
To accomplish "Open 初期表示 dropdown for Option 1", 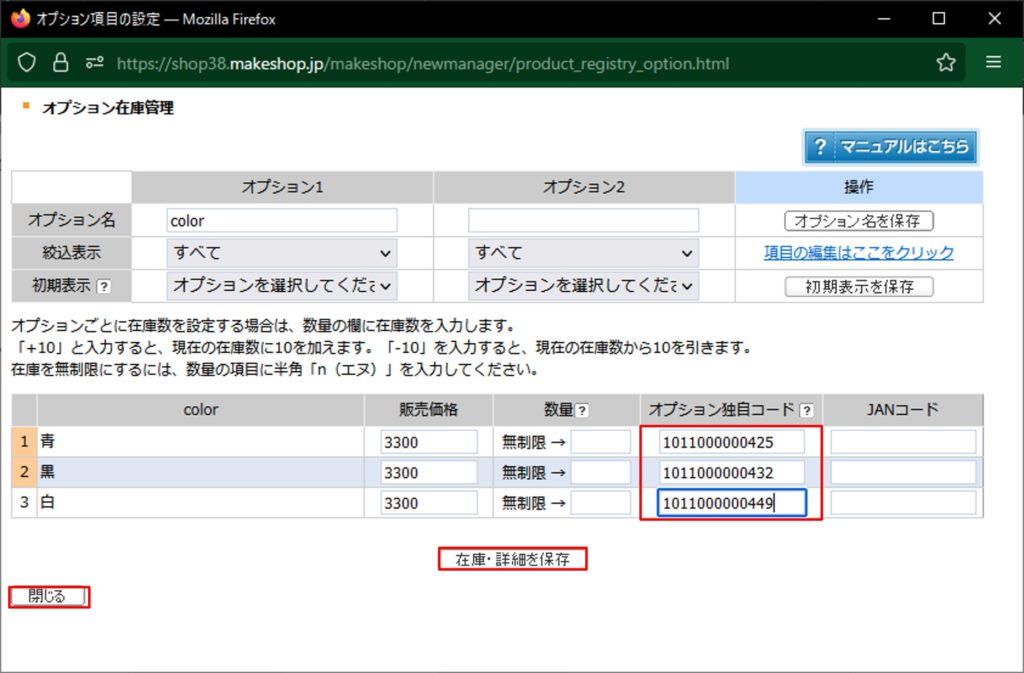I will [x=281, y=286].
